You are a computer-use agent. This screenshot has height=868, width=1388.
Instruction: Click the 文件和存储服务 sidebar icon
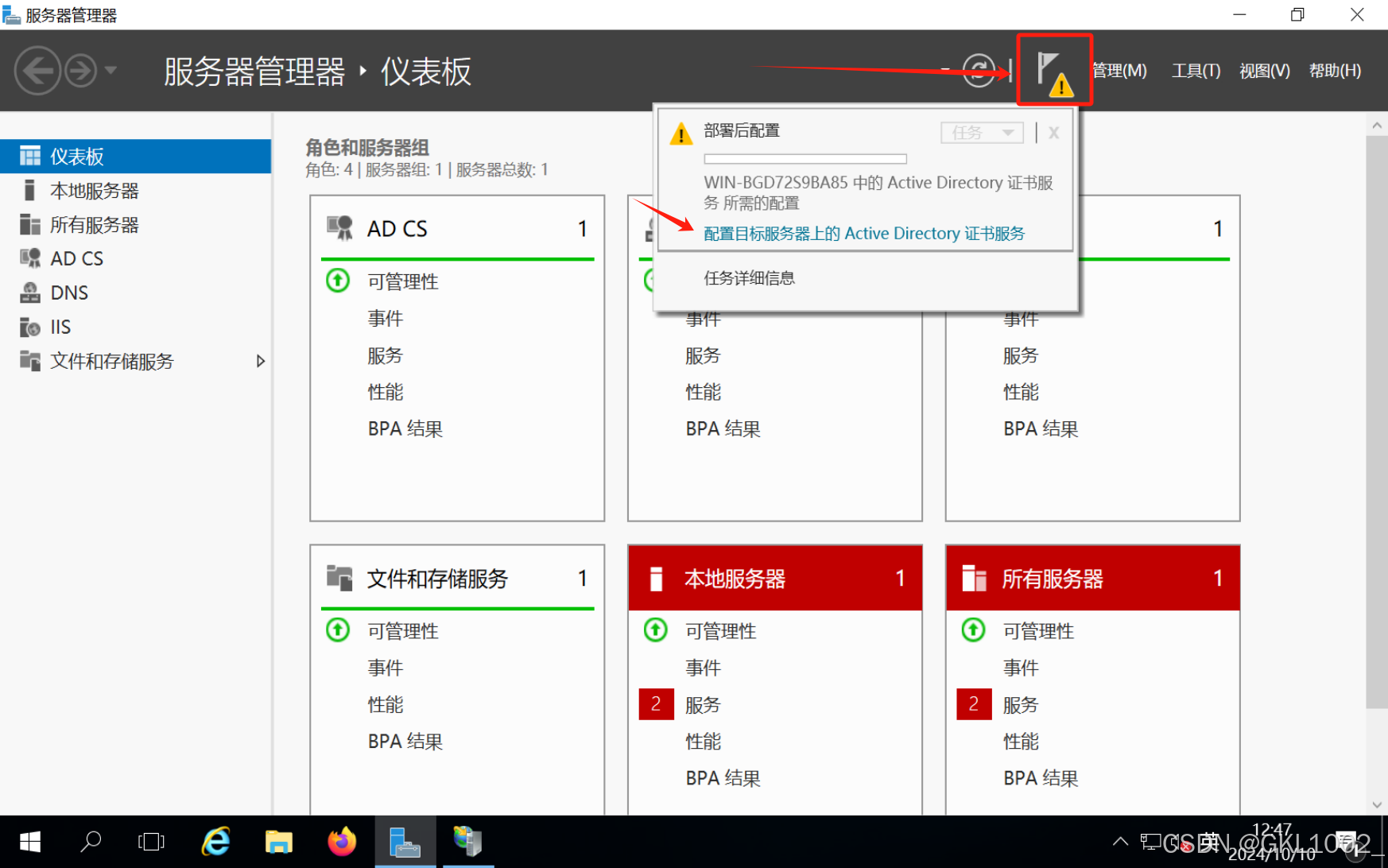(30, 361)
